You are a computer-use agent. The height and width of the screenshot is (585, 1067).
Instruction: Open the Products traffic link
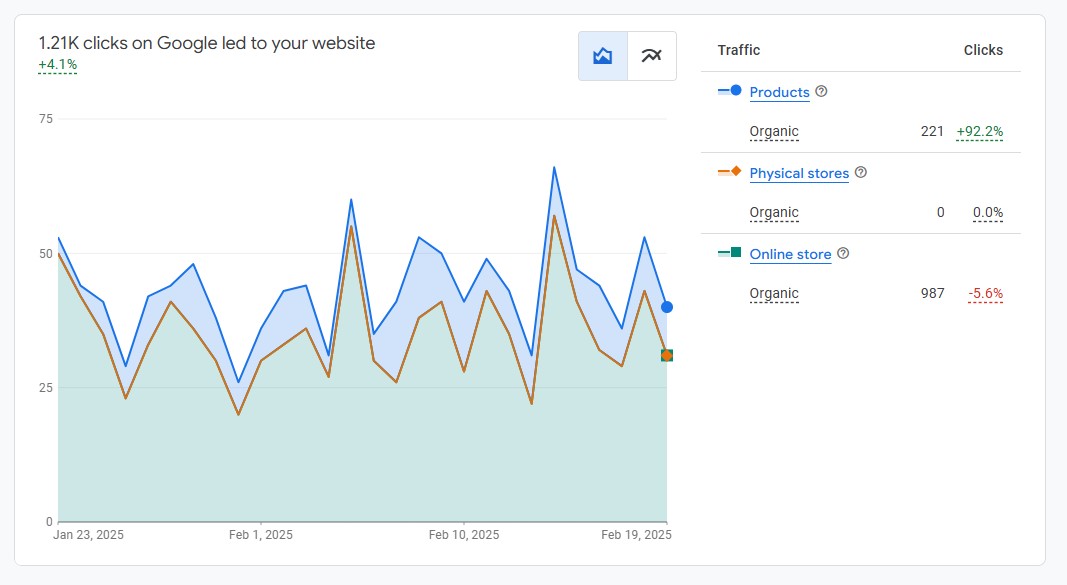779,92
